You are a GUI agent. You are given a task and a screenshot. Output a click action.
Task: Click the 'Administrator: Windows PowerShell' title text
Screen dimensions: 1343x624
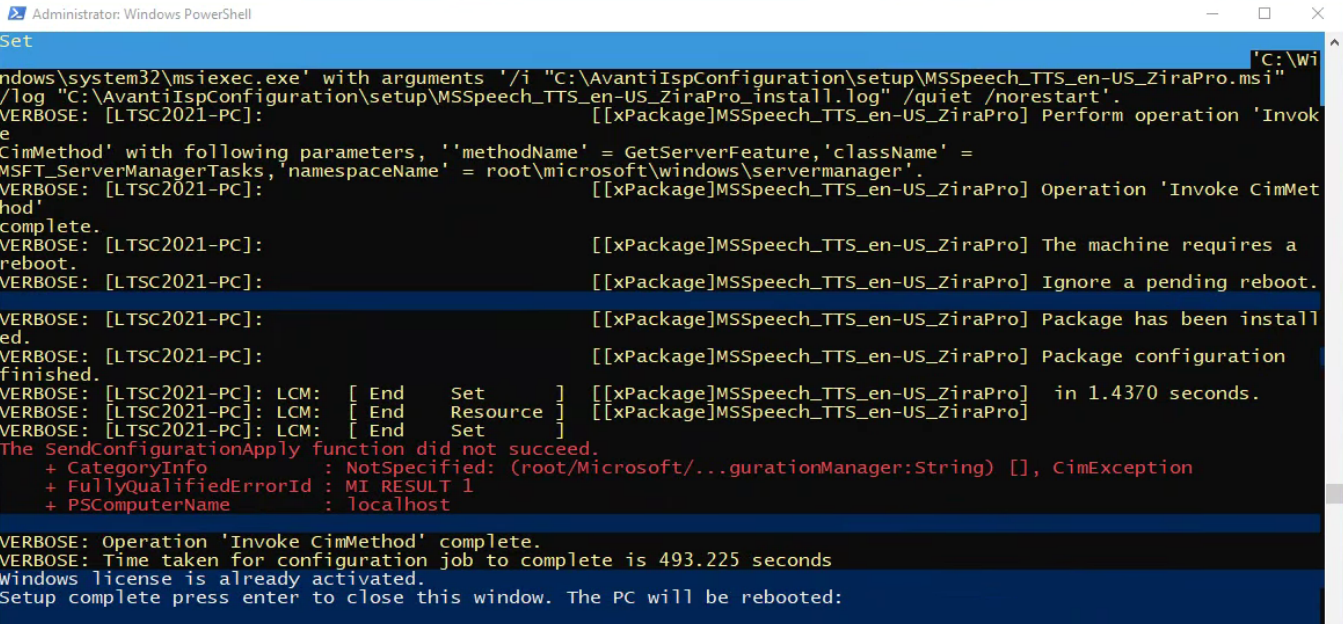point(142,14)
